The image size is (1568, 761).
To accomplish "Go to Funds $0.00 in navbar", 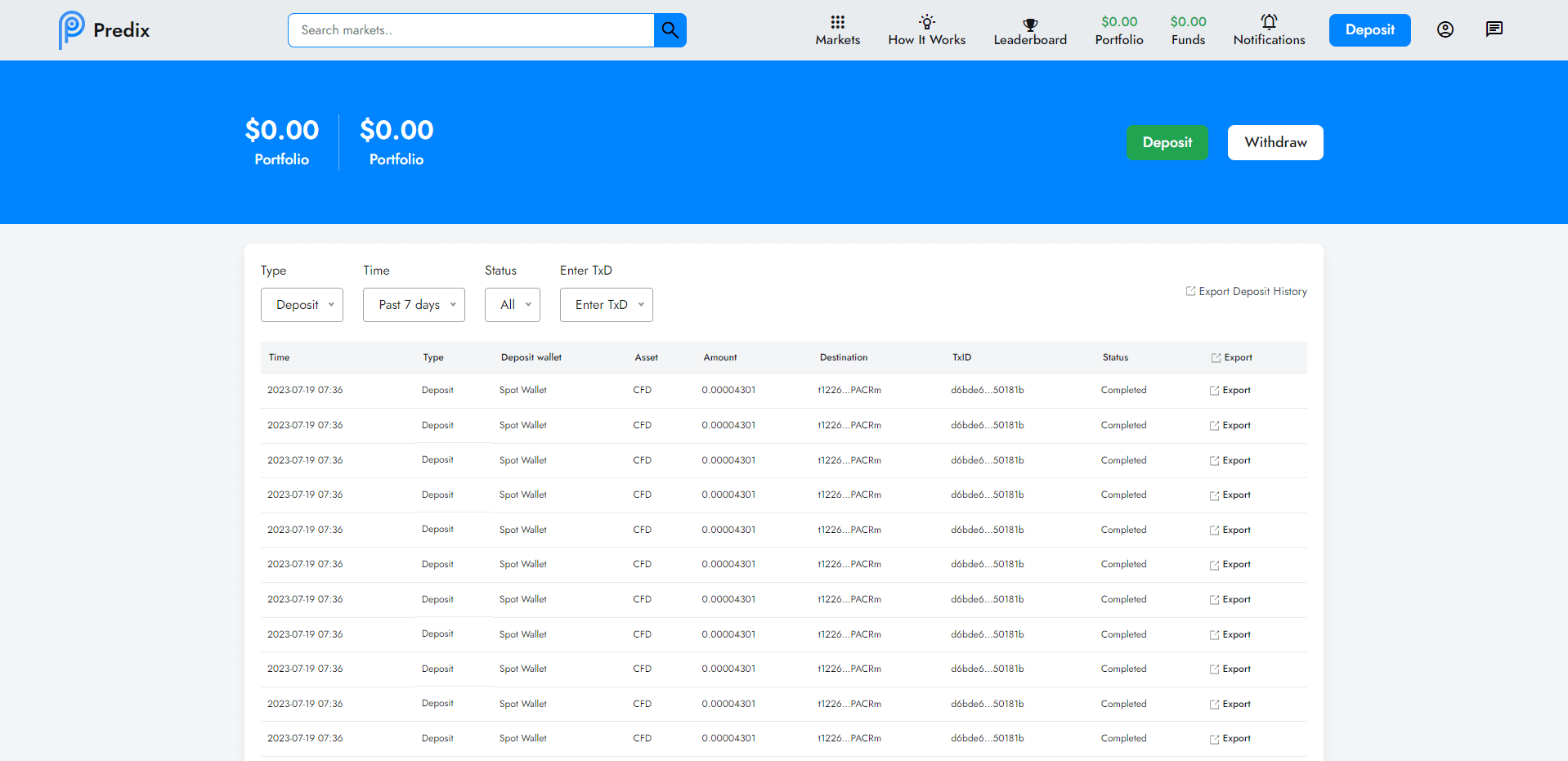I will point(1188,30).
